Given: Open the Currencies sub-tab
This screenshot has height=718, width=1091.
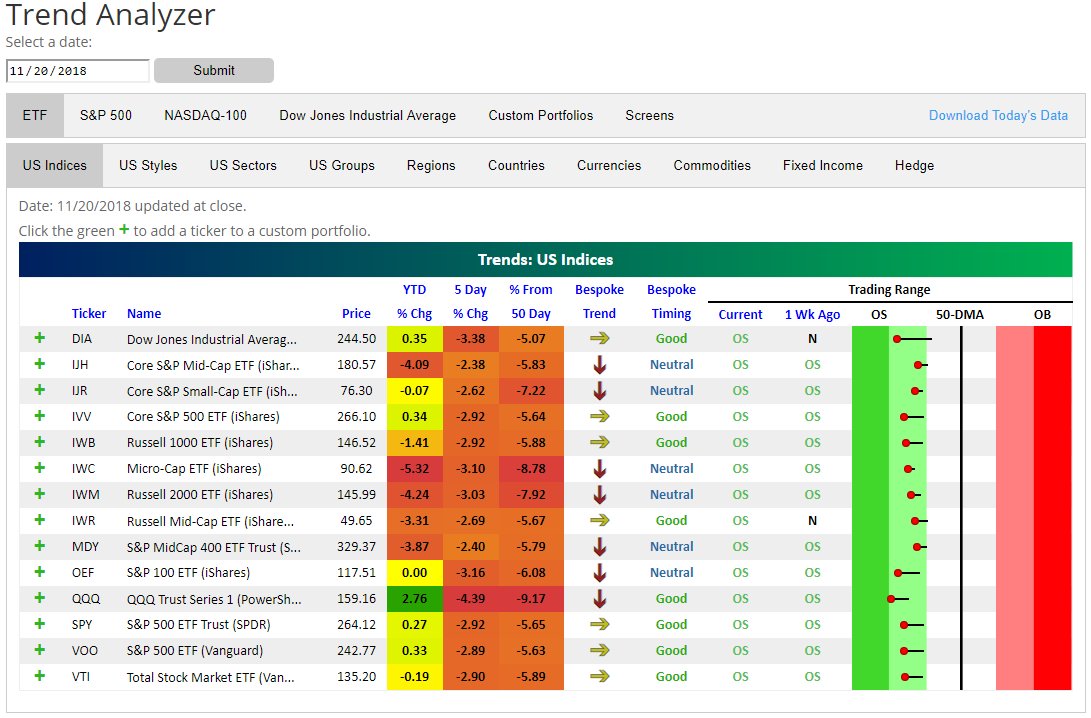Looking at the screenshot, I should (x=609, y=166).
